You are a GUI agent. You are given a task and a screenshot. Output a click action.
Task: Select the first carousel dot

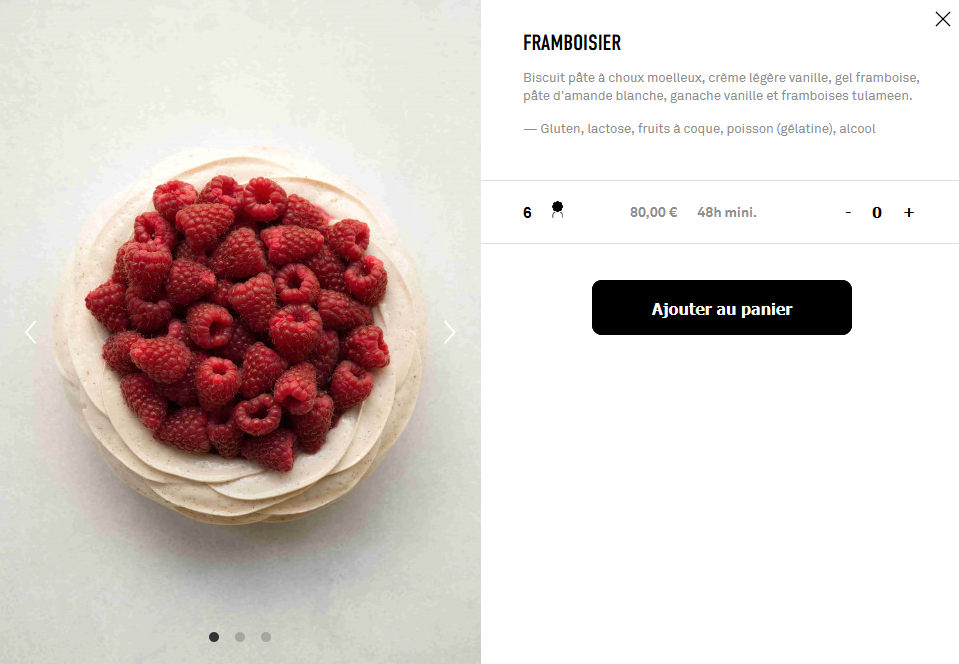pos(214,637)
